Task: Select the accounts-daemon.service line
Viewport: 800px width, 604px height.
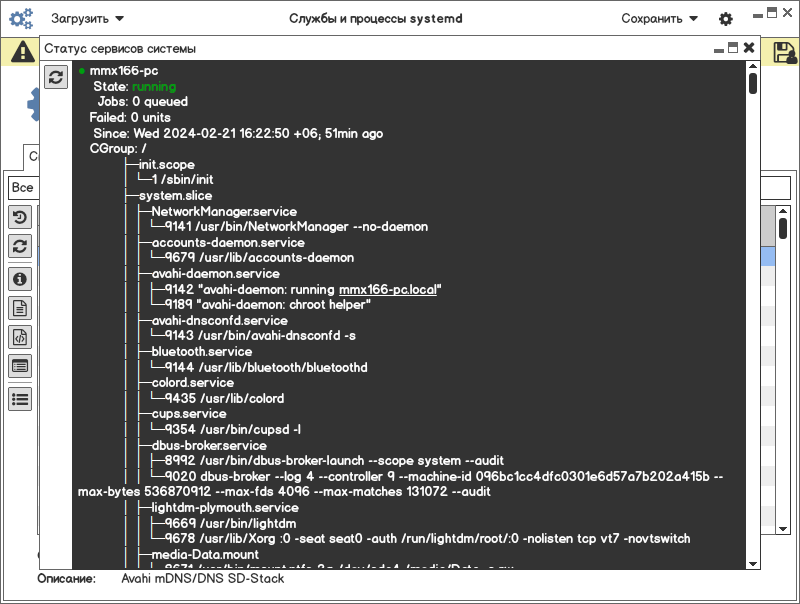Action: point(228,243)
